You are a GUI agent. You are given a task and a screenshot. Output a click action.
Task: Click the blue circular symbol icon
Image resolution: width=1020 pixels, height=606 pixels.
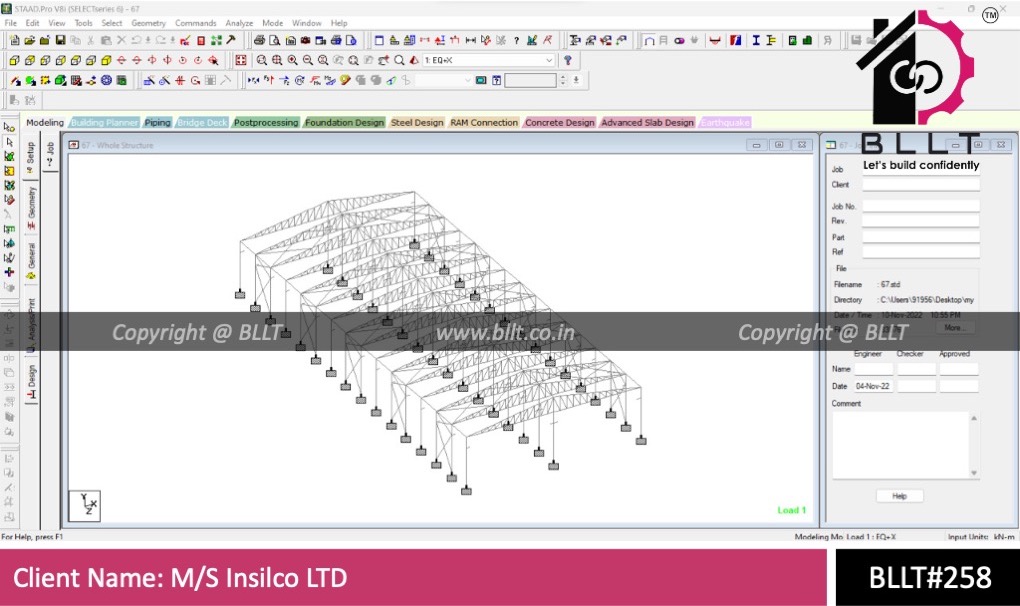click(106, 81)
